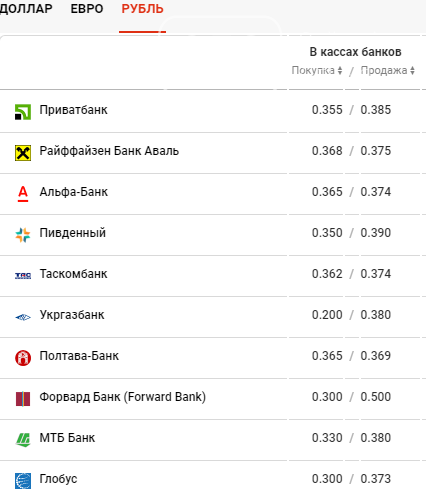426x498 pixels.
Task: Sort by Продажа column arrows
Action: (x=412, y=70)
